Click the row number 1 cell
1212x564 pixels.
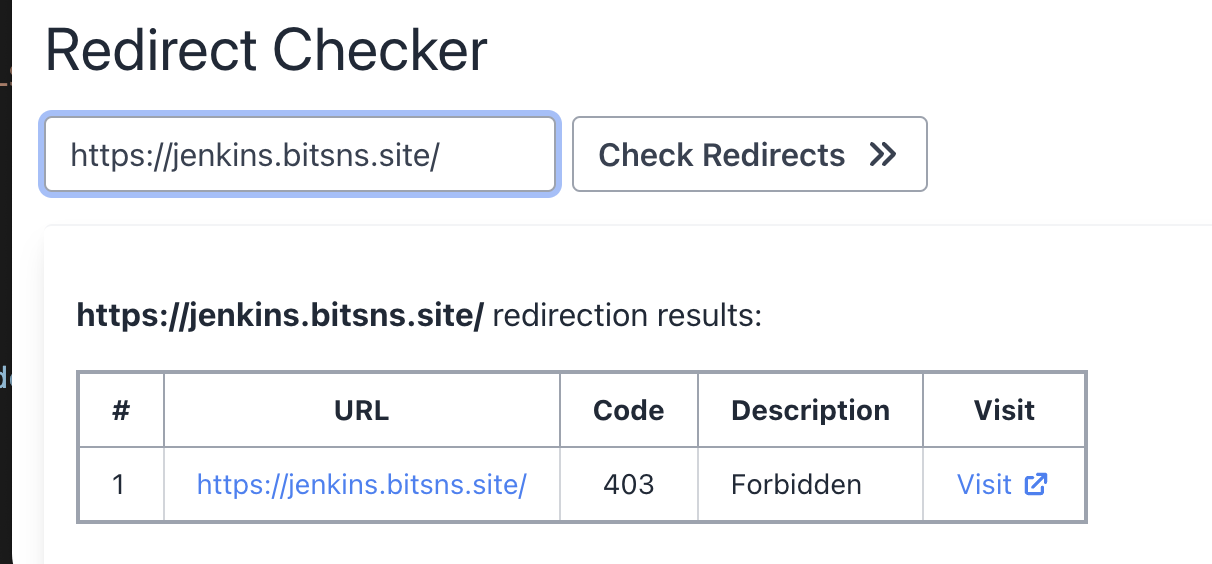[x=121, y=485]
